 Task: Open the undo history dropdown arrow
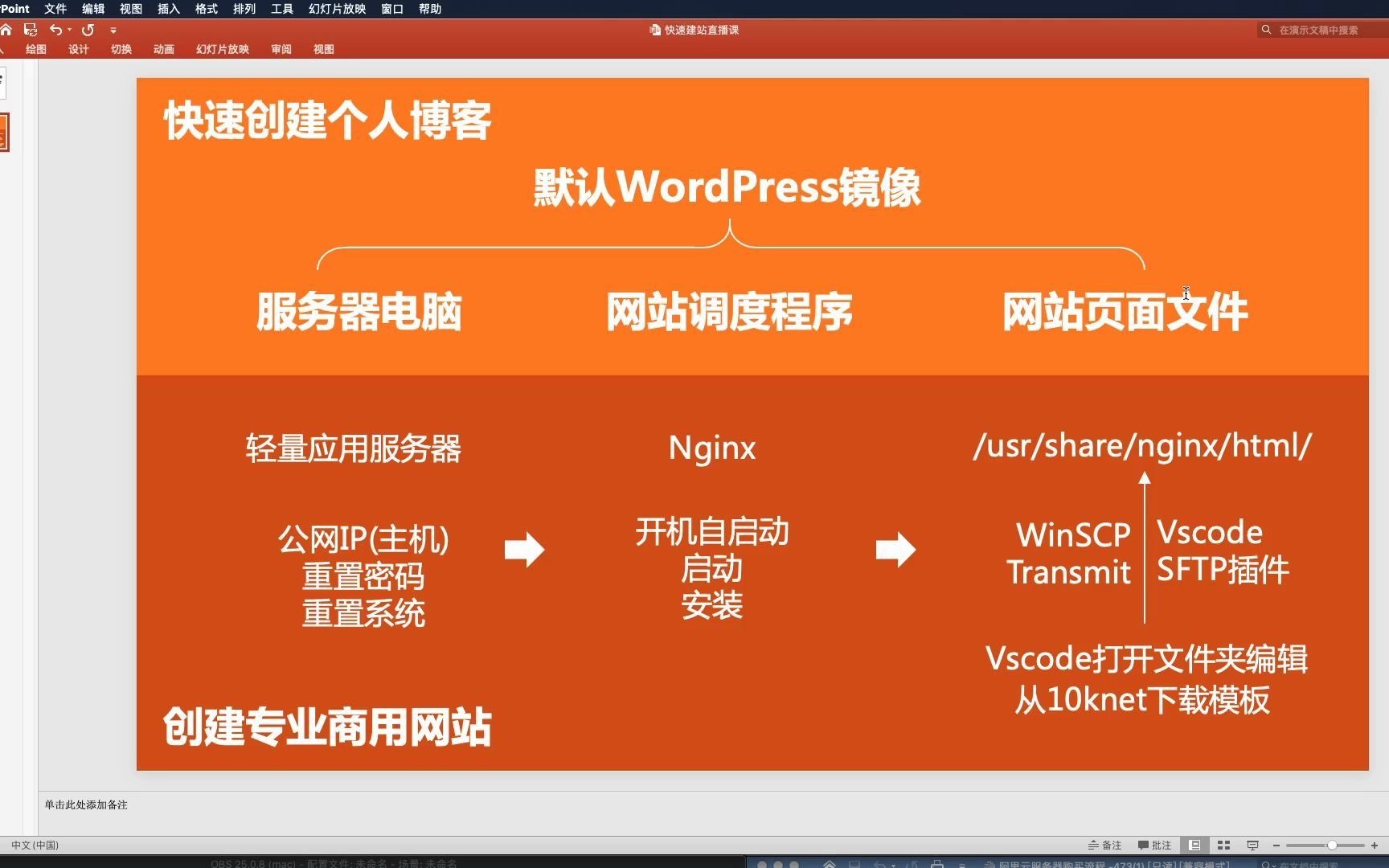click(x=70, y=30)
